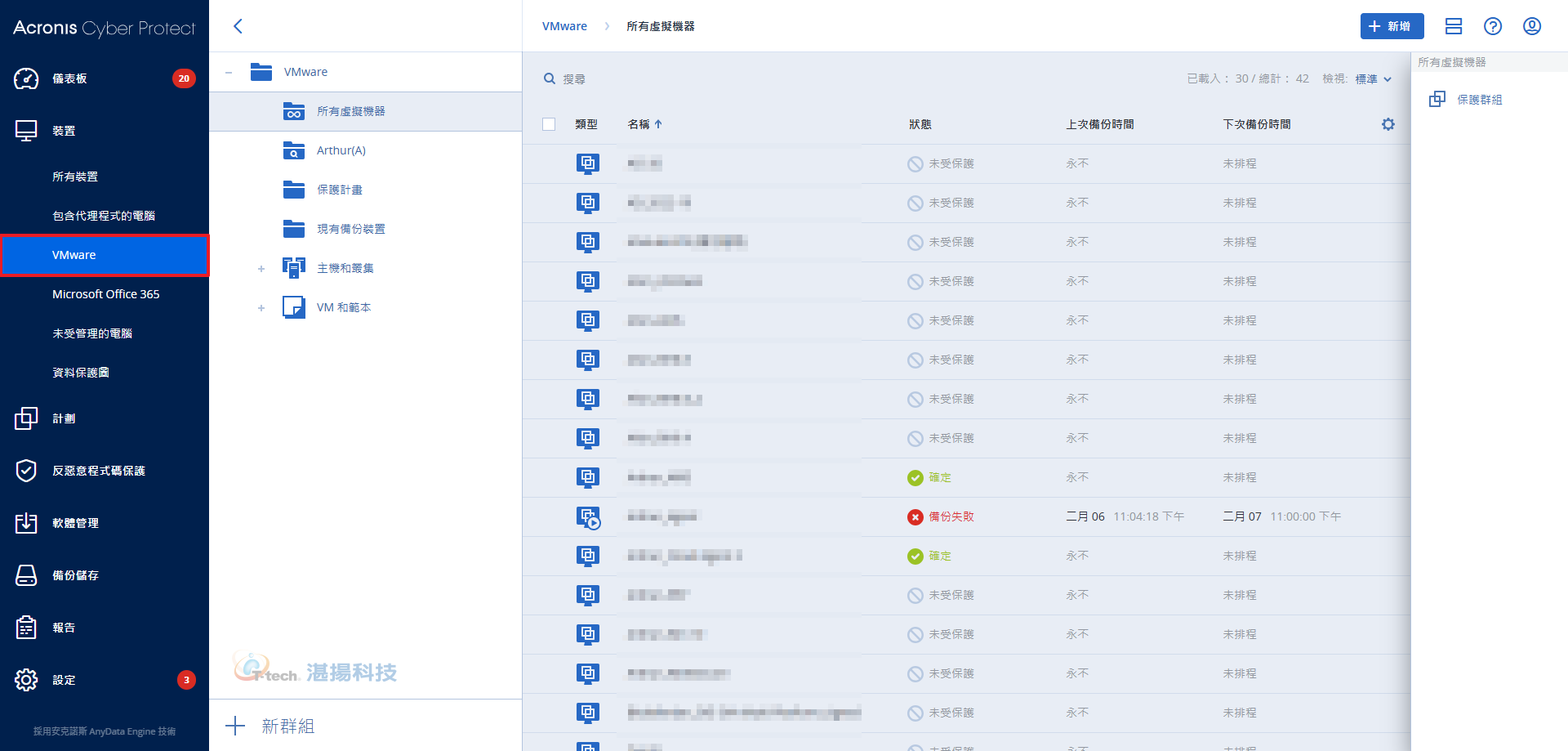Click 新群組 new group button
This screenshot has height=751, width=1568.
(270, 726)
